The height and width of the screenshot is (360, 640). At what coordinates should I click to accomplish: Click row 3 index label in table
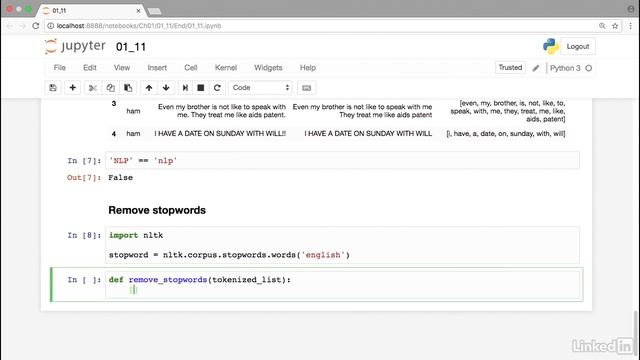click(x=114, y=104)
